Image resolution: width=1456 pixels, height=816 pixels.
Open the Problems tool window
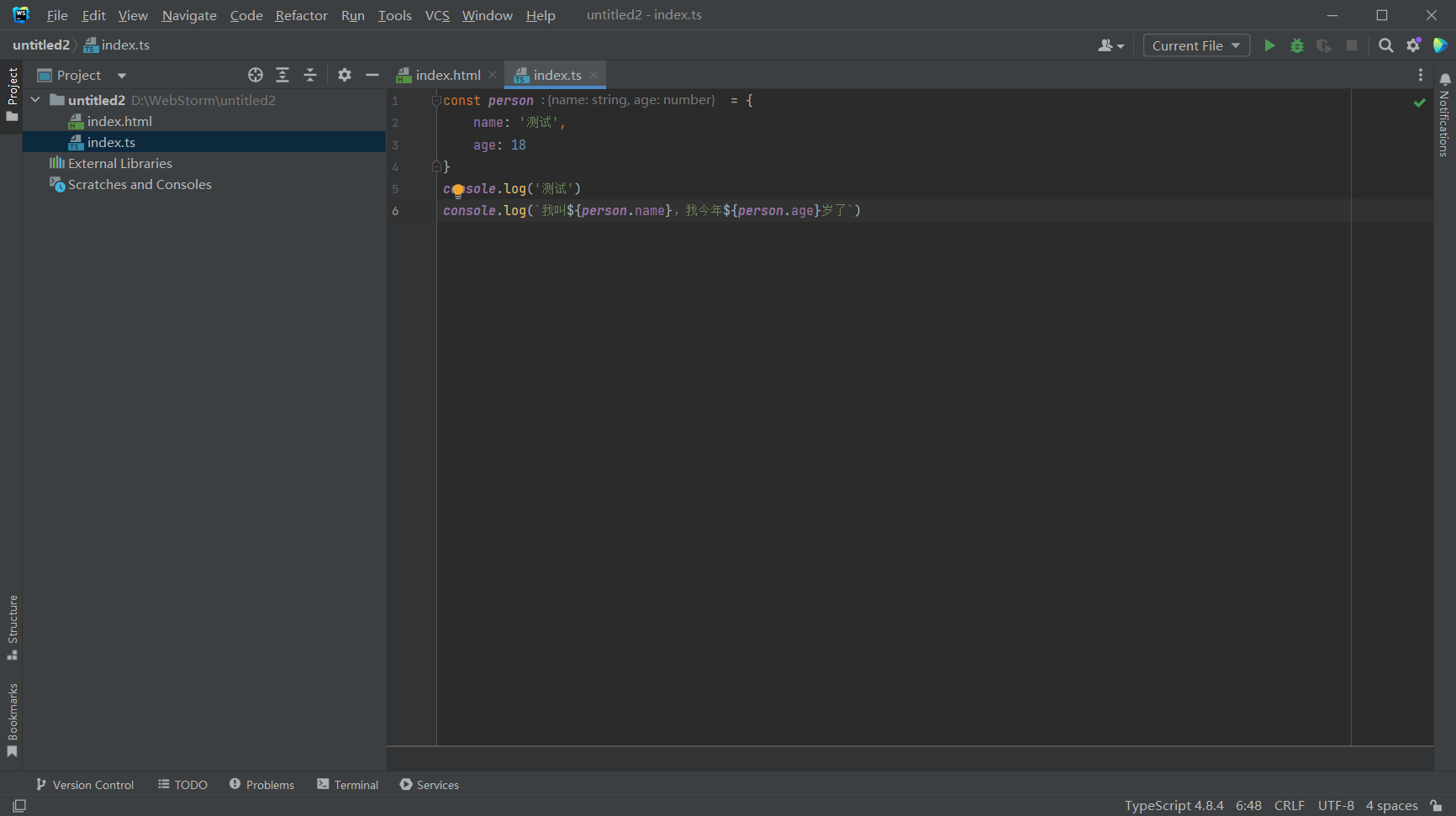[261, 785]
